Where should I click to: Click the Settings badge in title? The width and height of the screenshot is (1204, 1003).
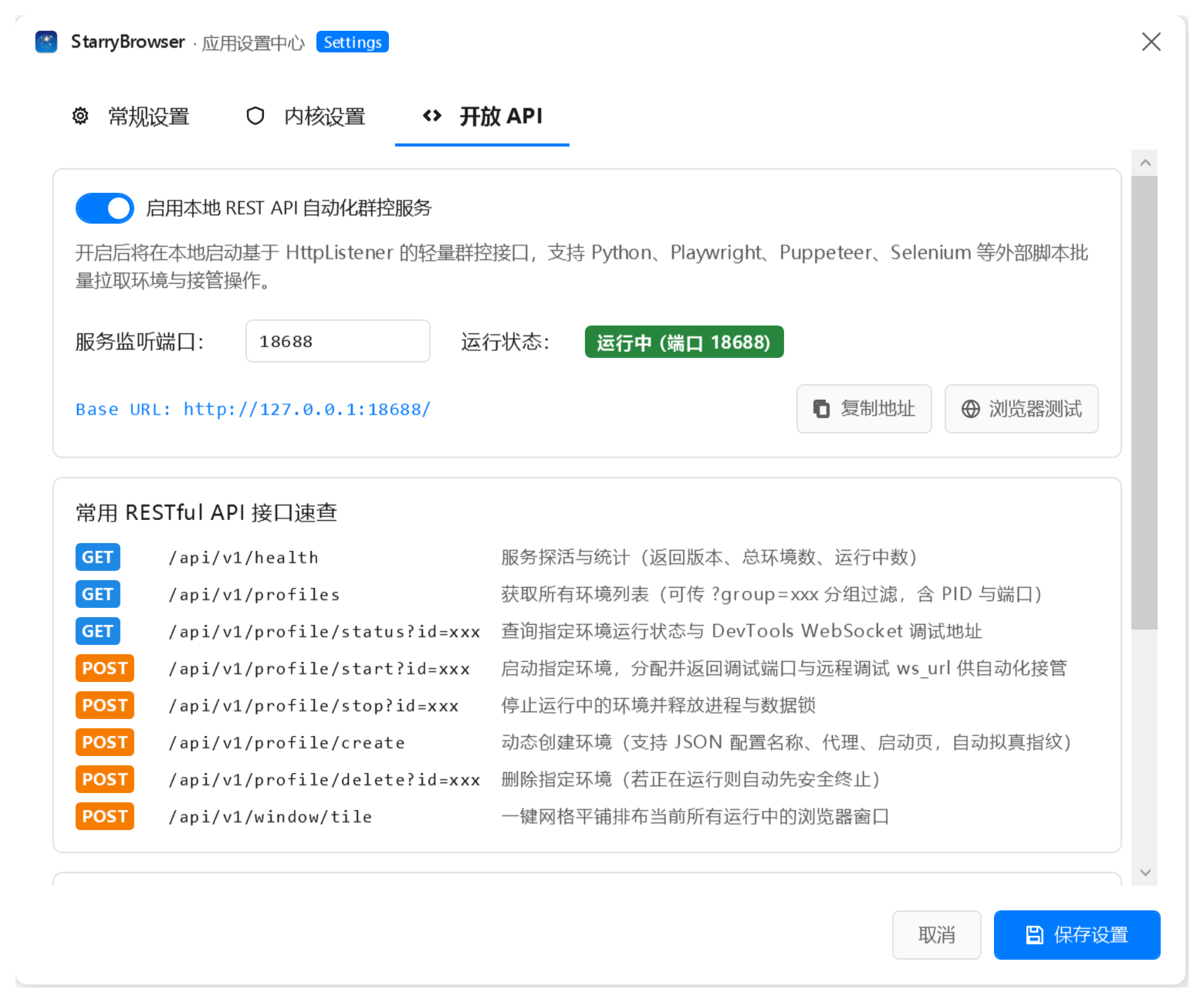353,42
